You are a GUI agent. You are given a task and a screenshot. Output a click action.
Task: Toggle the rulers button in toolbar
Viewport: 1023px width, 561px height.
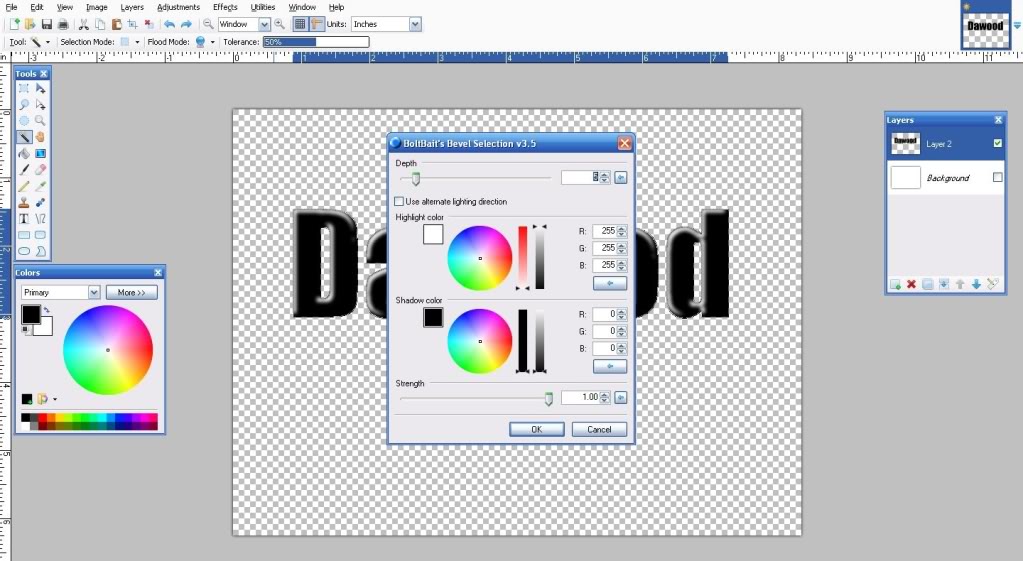(x=317, y=24)
